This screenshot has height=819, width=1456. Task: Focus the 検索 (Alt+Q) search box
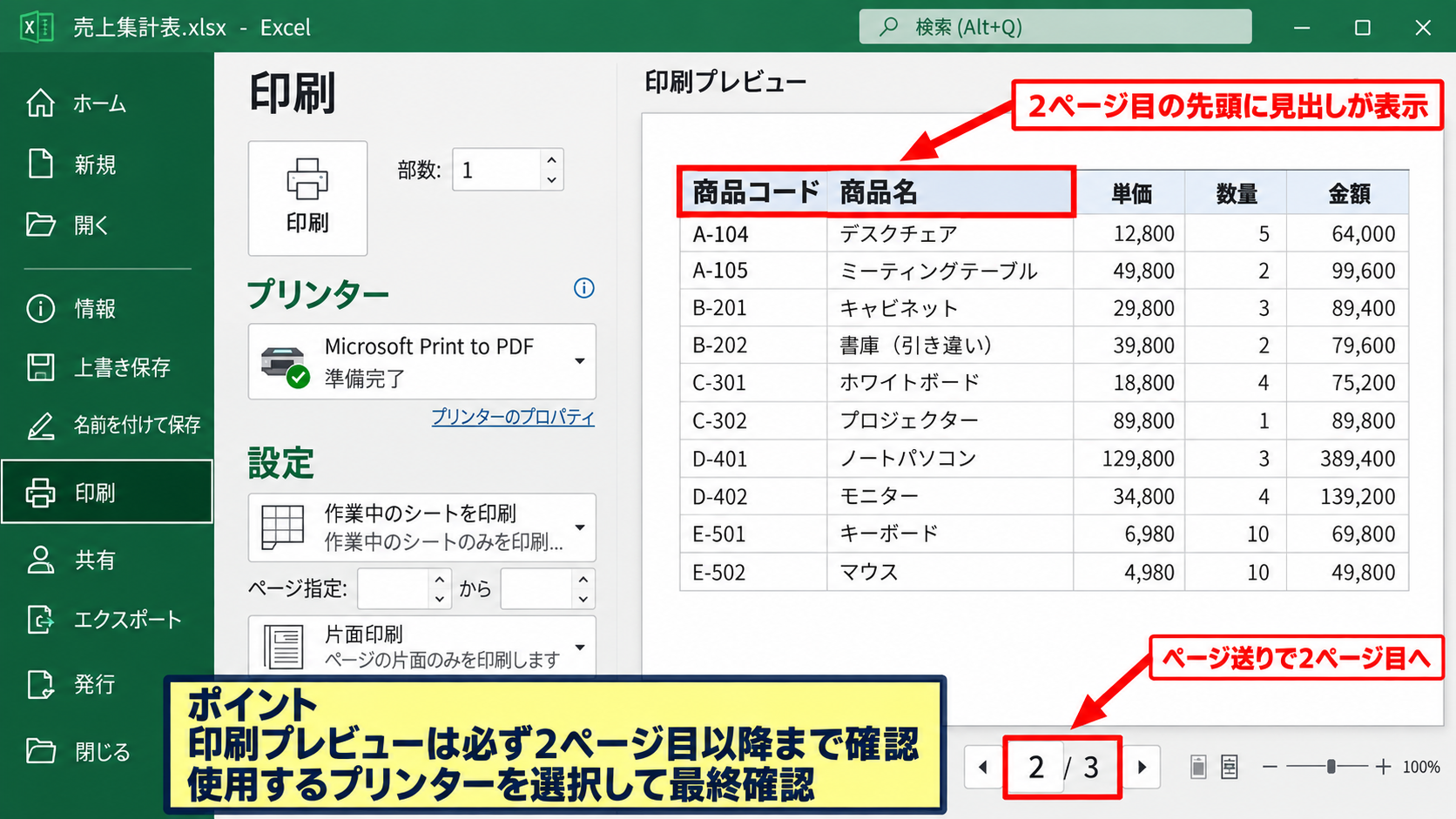1055,27
